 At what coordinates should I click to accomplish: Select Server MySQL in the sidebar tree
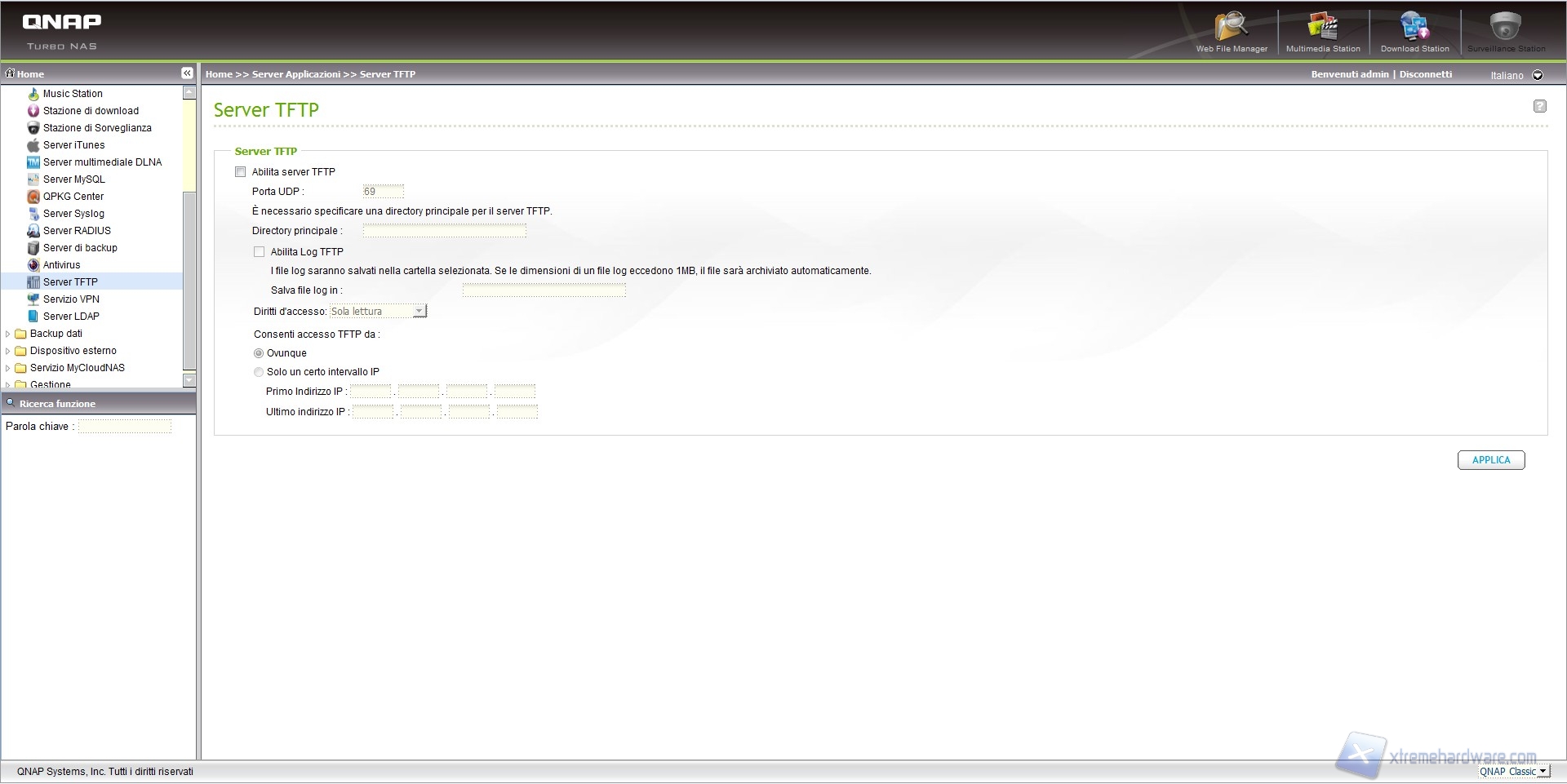[73, 179]
